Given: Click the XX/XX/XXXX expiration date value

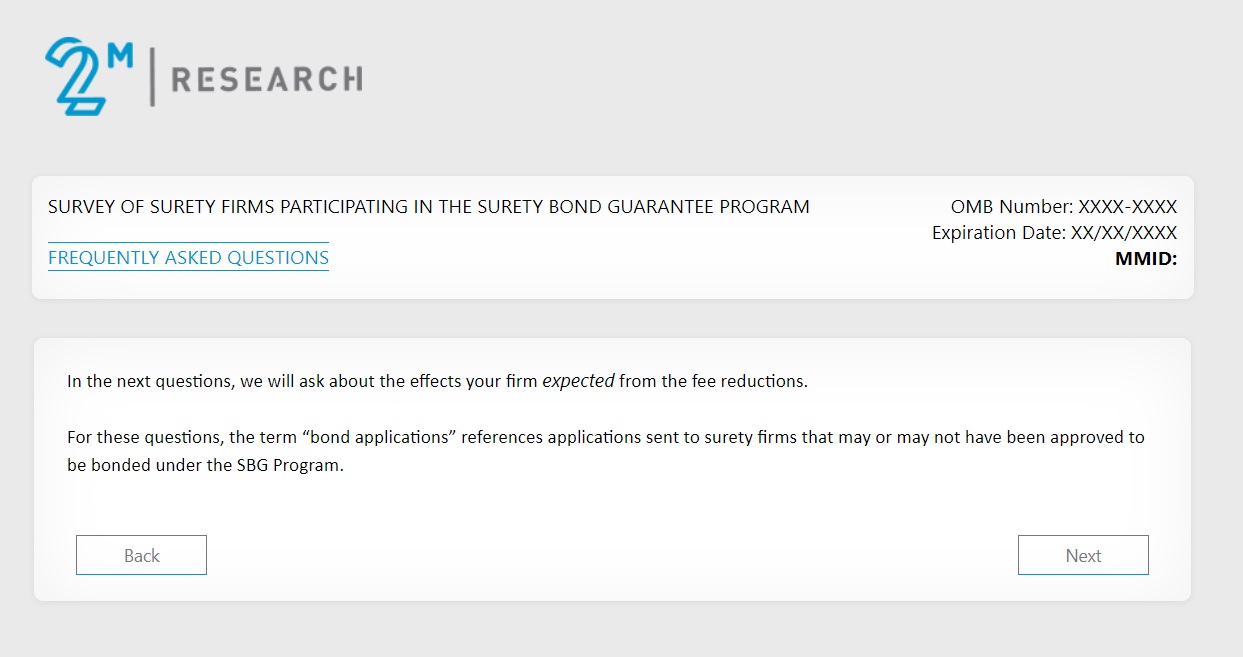Looking at the screenshot, I should pyautogui.click(x=1122, y=233).
